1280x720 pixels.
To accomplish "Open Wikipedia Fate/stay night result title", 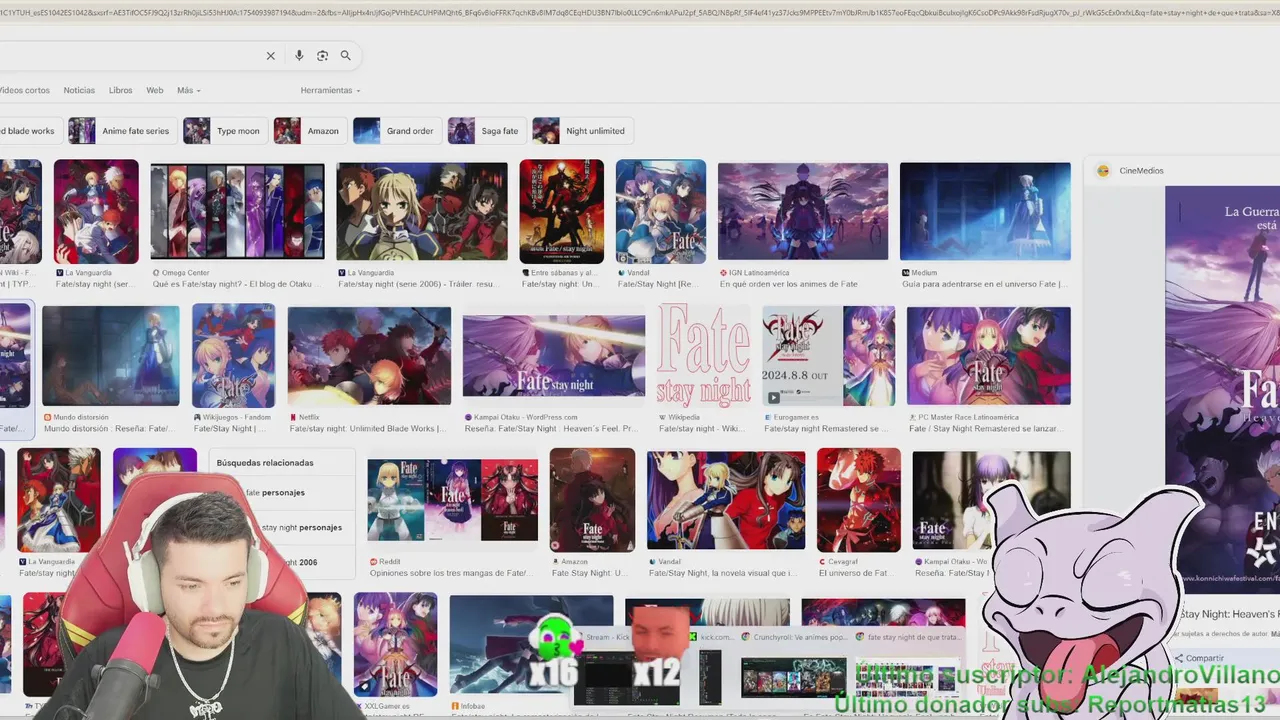I will click(x=700, y=428).
